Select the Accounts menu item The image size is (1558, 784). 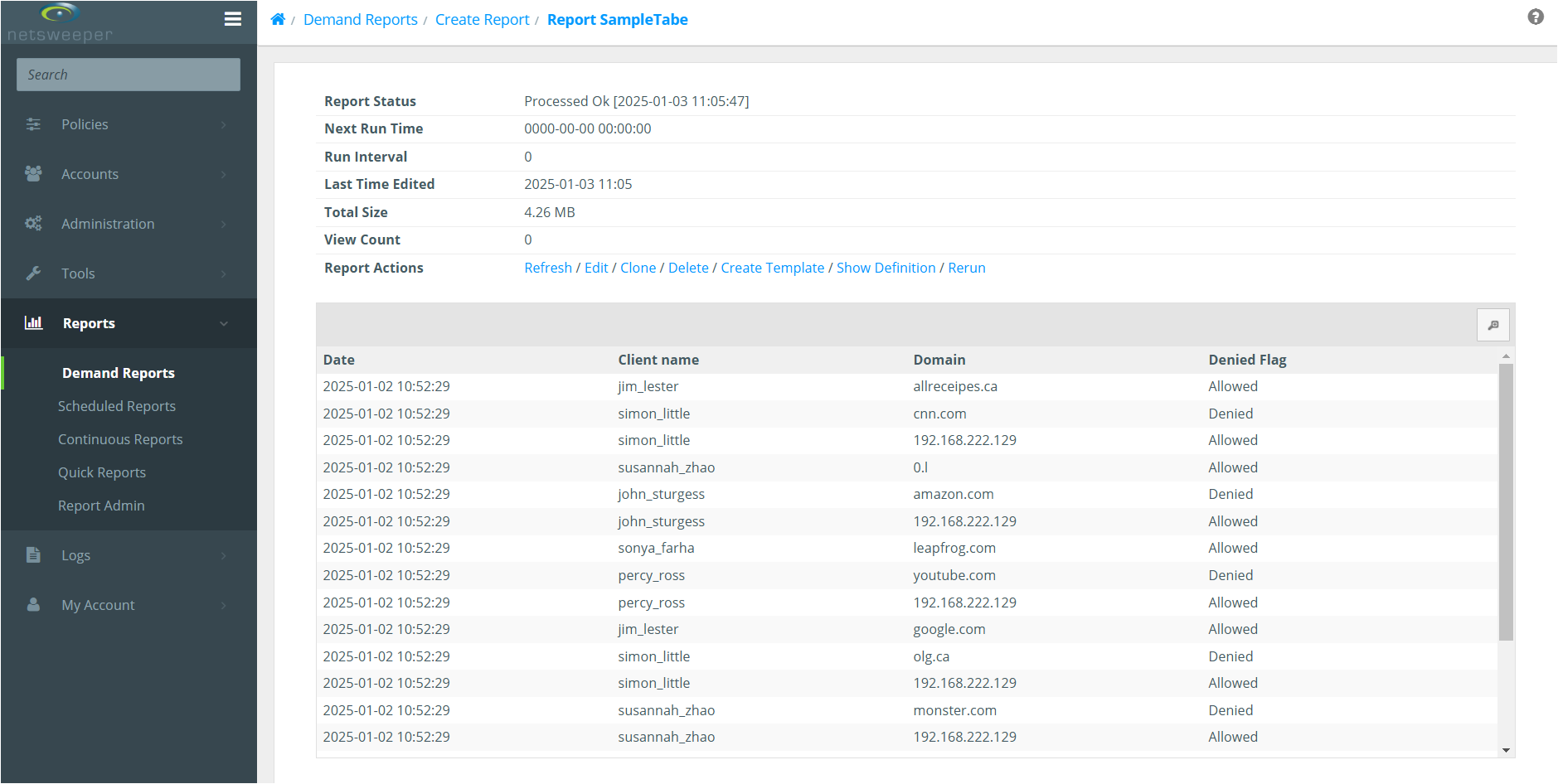pyautogui.click(x=129, y=174)
